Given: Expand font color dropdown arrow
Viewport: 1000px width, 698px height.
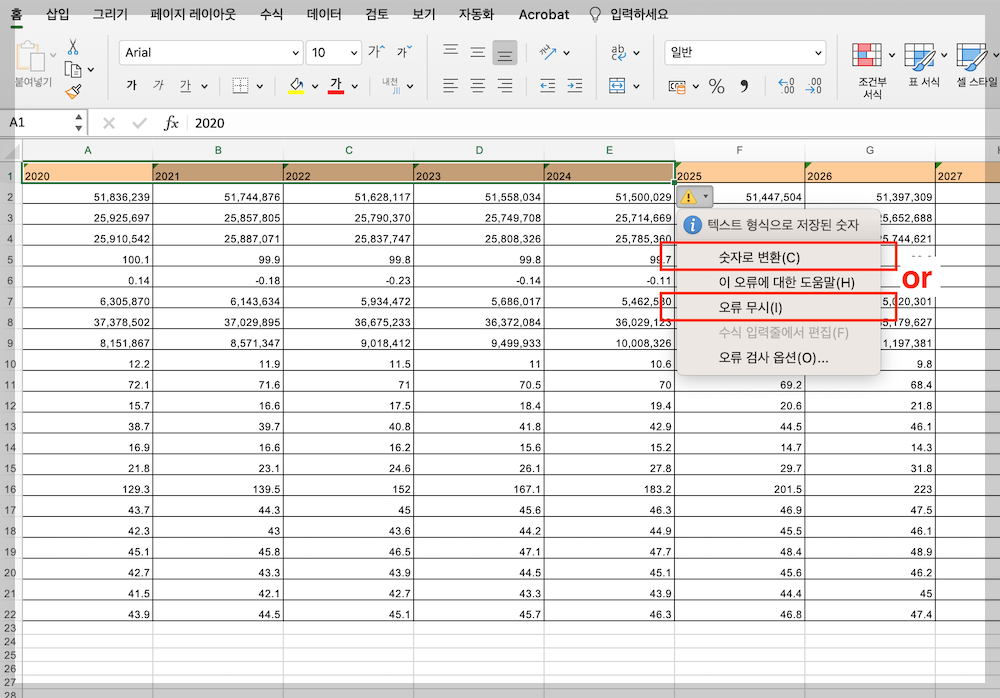Looking at the screenshot, I should 355,86.
